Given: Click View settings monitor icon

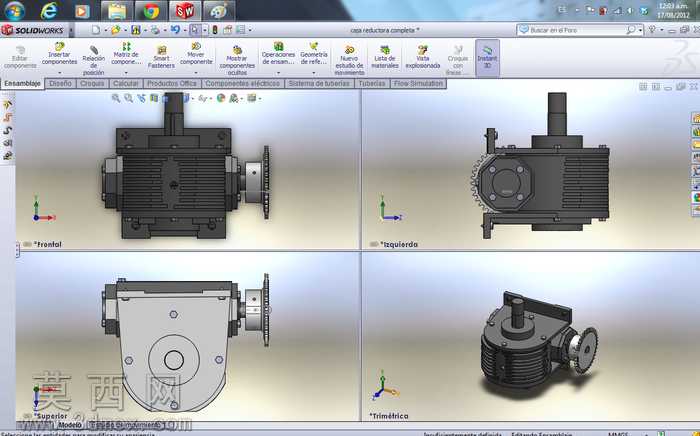Looking at the screenshot, I should click(252, 98).
